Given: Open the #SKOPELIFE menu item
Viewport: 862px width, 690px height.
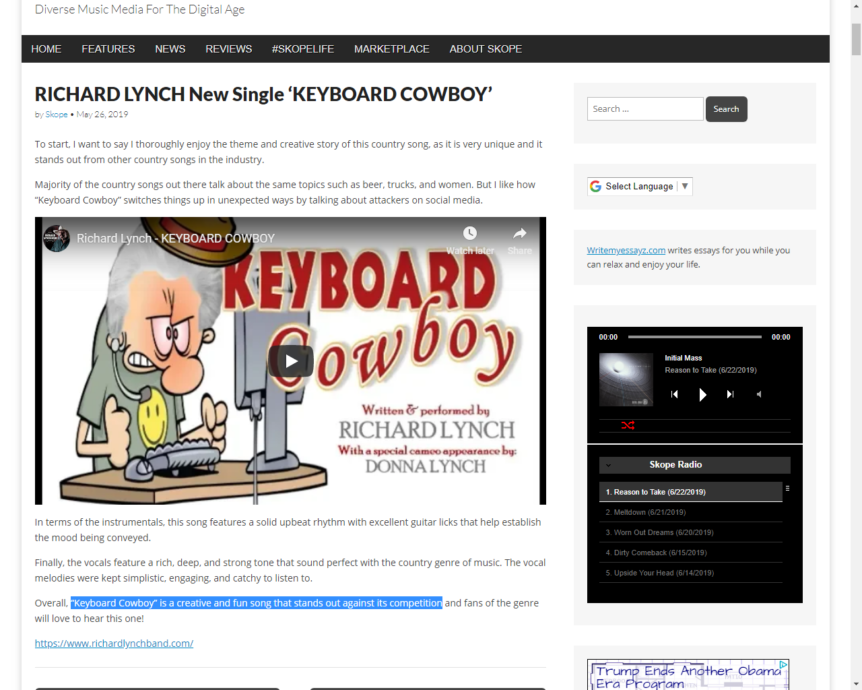Looking at the screenshot, I should [x=303, y=49].
